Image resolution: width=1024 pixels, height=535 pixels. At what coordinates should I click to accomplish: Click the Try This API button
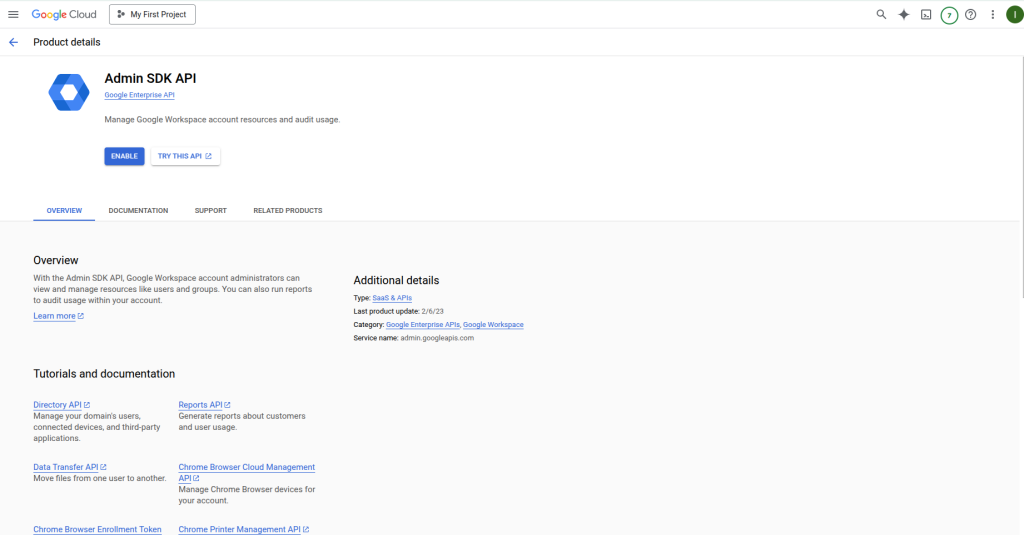tap(185, 156)
